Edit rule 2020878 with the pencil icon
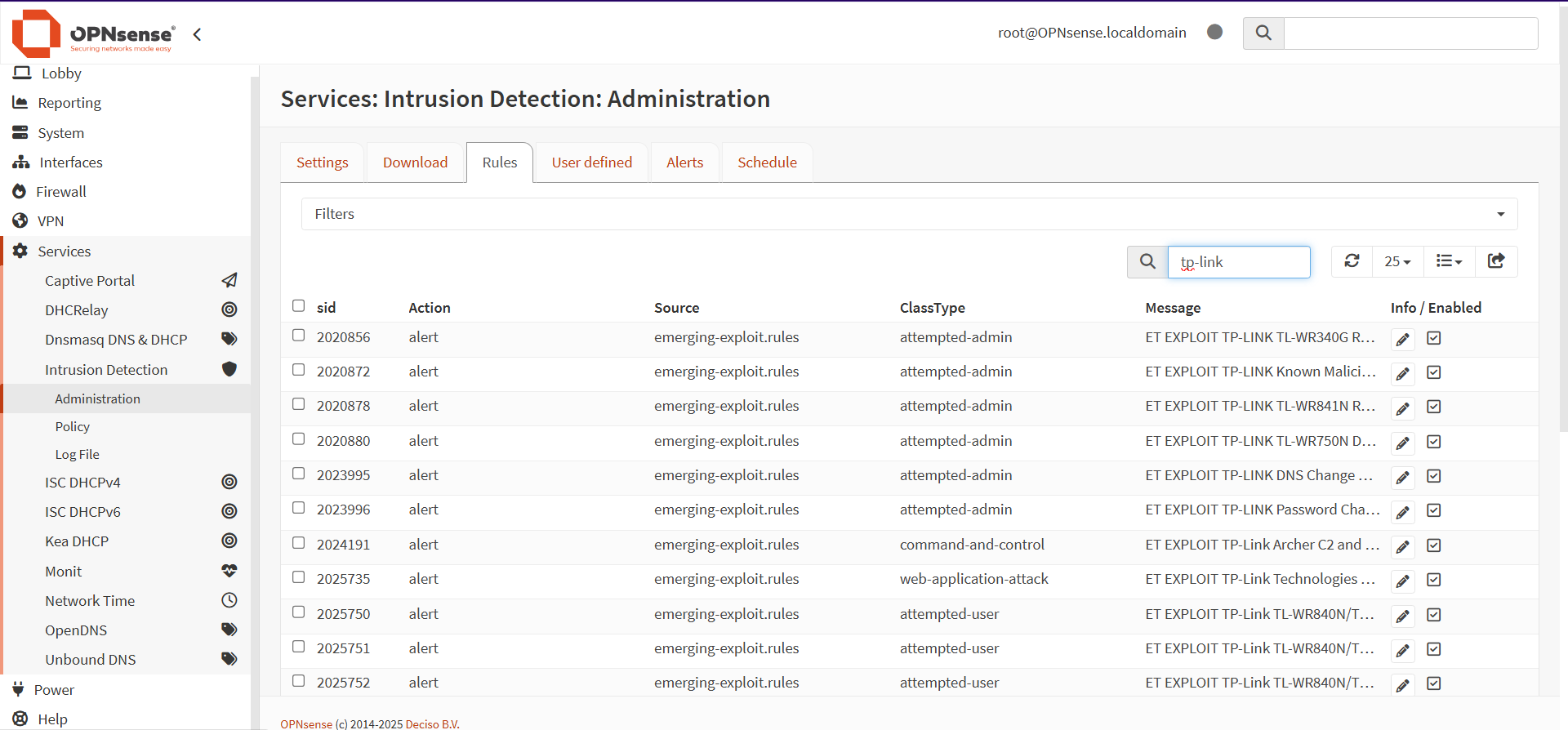Viewport: 1568px width, 730px height. (1403, 408)
